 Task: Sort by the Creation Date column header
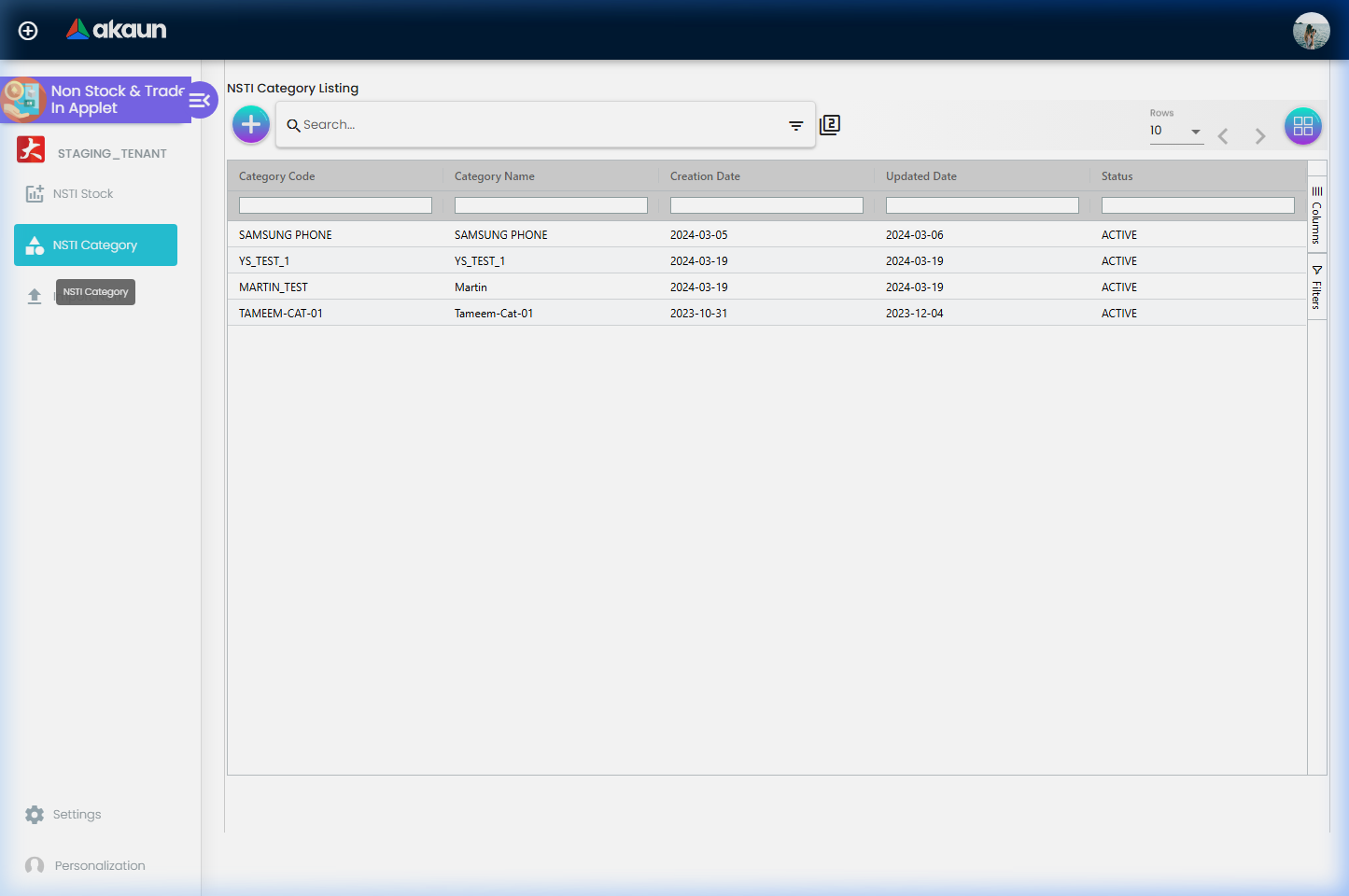[705, 176]
